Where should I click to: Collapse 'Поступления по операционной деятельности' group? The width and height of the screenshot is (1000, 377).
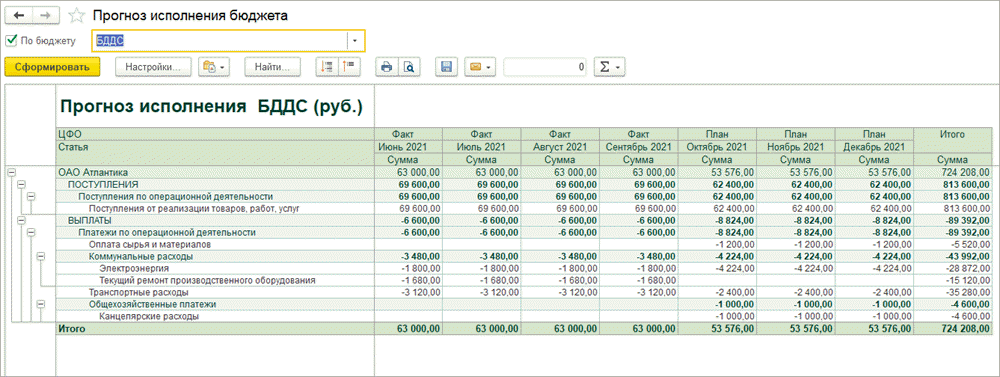32,196
